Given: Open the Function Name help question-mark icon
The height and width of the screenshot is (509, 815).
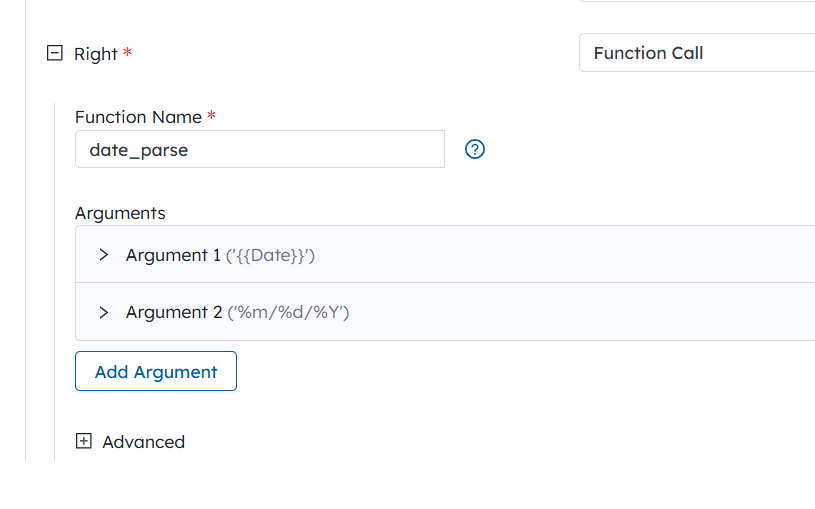Looking at the screenshot, I should (475, 149).
